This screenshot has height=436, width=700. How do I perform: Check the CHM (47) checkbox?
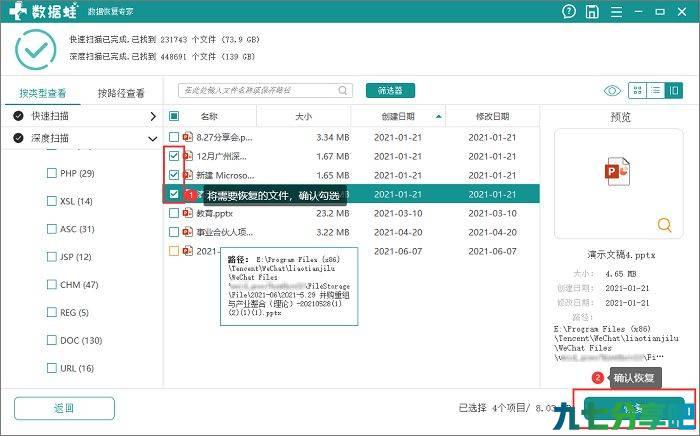(x=52, y=284)
